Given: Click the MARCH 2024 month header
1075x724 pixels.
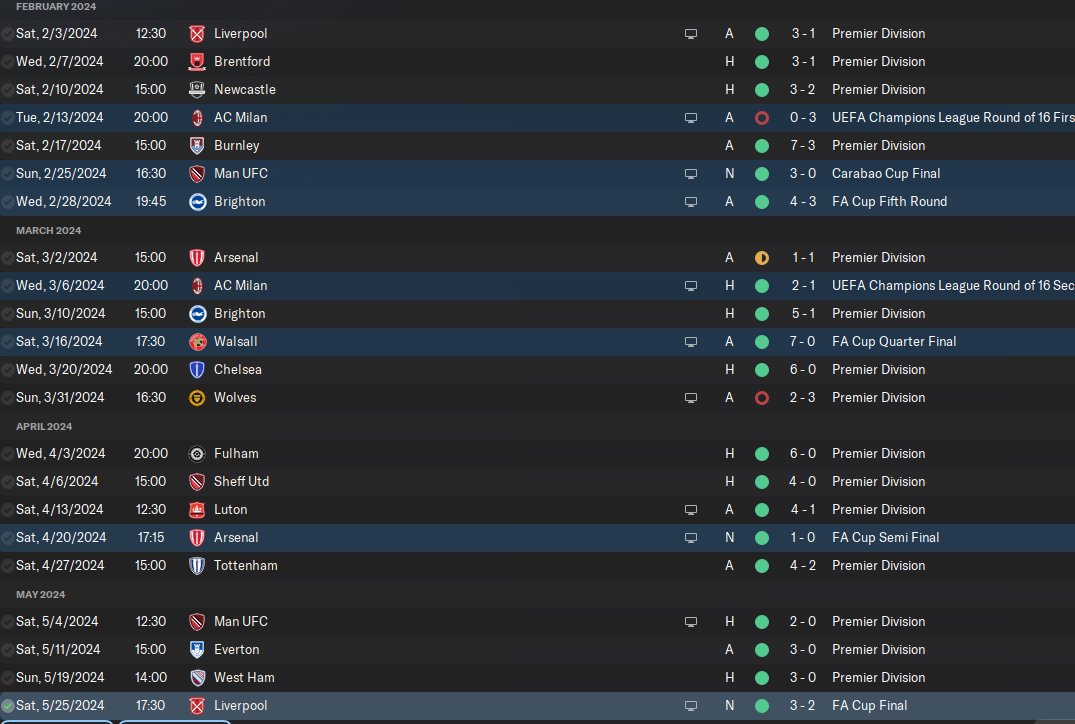Looking at the screenshot, I should pos(48,230).
